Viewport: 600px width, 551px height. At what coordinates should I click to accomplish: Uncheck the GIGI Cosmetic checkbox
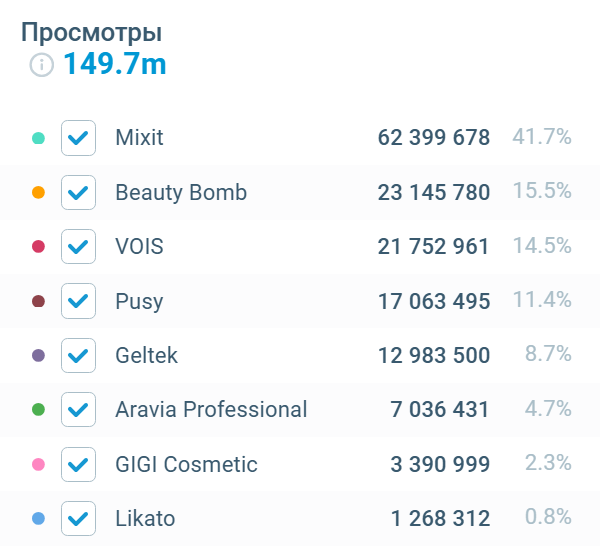[x=78, y=464]
